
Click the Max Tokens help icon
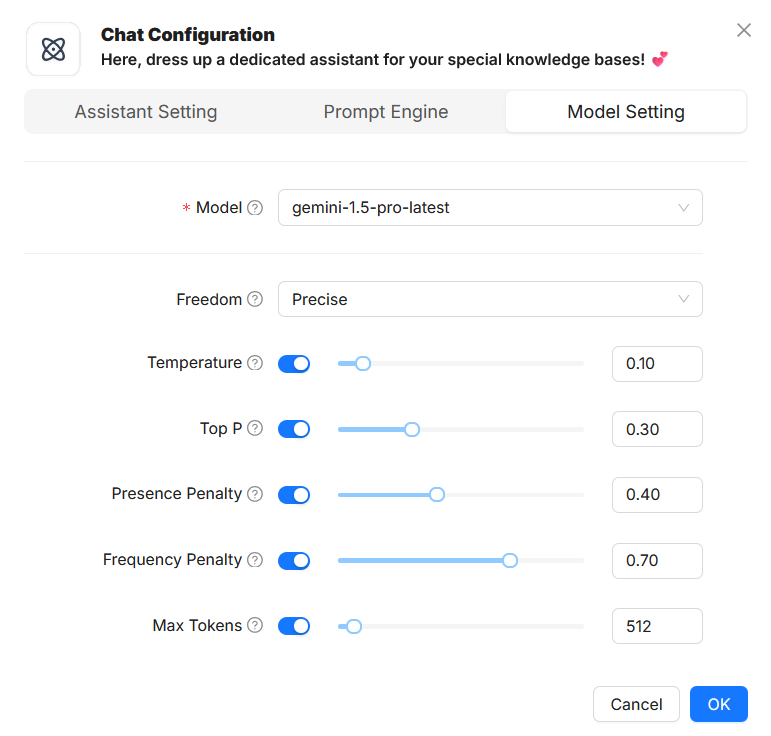click(x=255, y=626)
